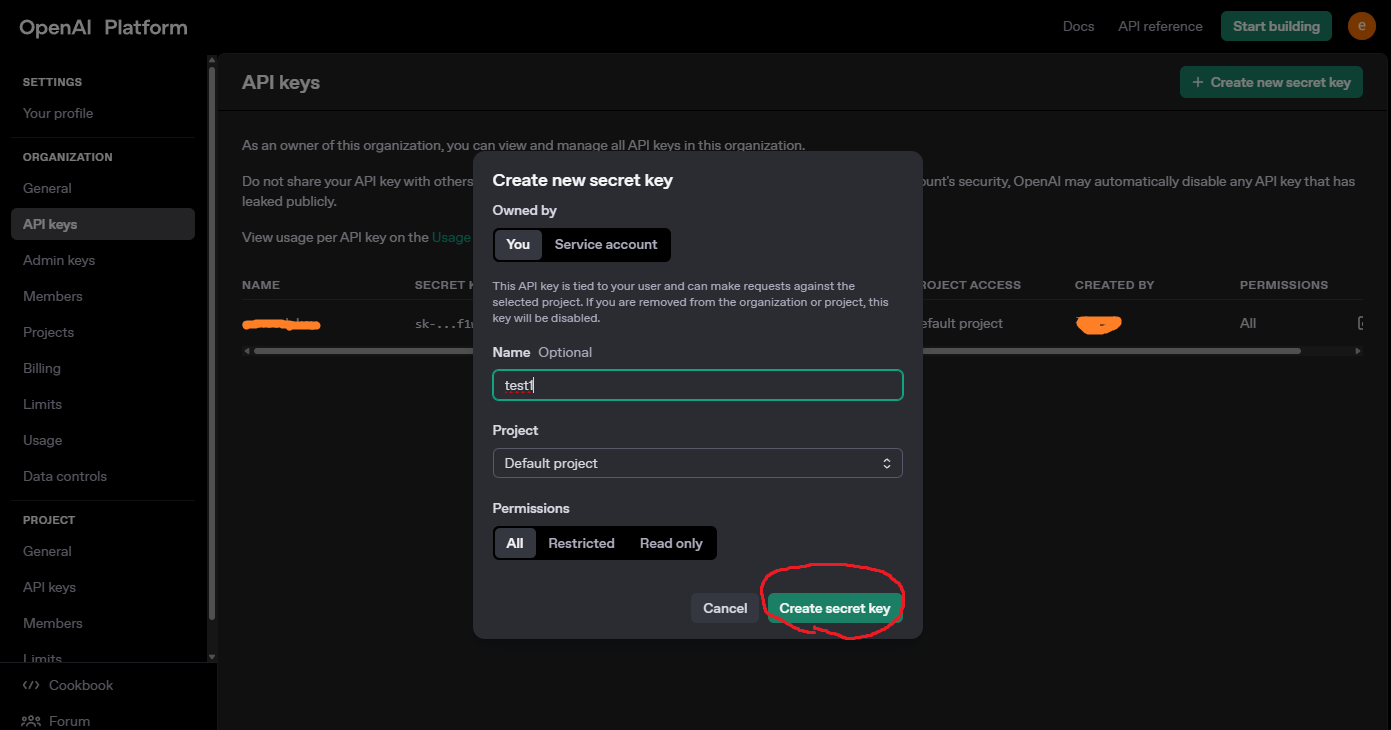Open the Forum link

coord(69,721)
